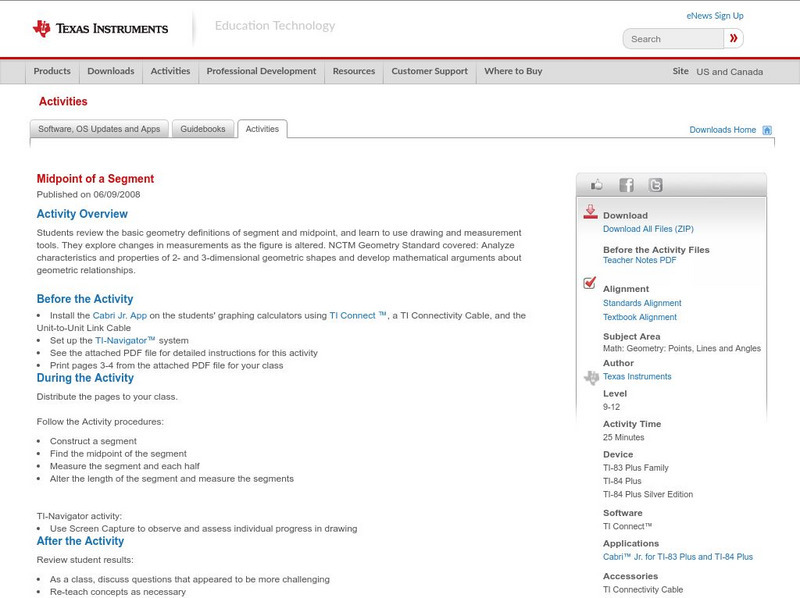Follow the TI Connect link
800x598 pixels.
pos(358,316)
